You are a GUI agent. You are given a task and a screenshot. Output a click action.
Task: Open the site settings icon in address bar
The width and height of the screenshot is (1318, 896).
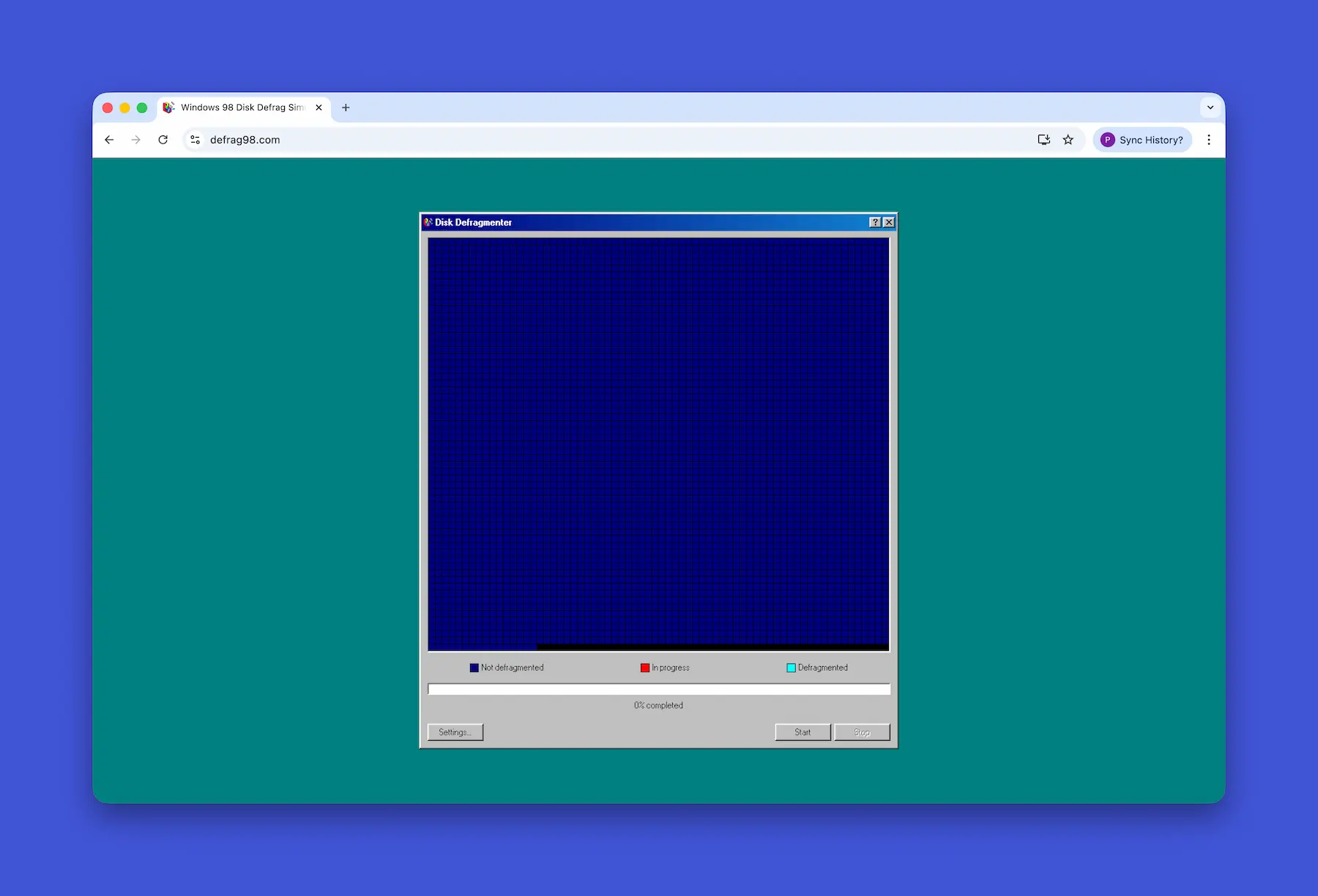click(x=195, y=140)
